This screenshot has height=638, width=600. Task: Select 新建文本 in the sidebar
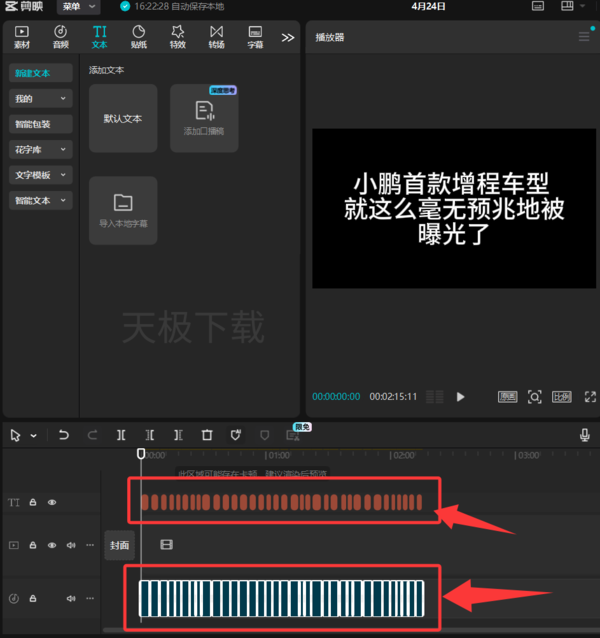[x=41, y=73]
